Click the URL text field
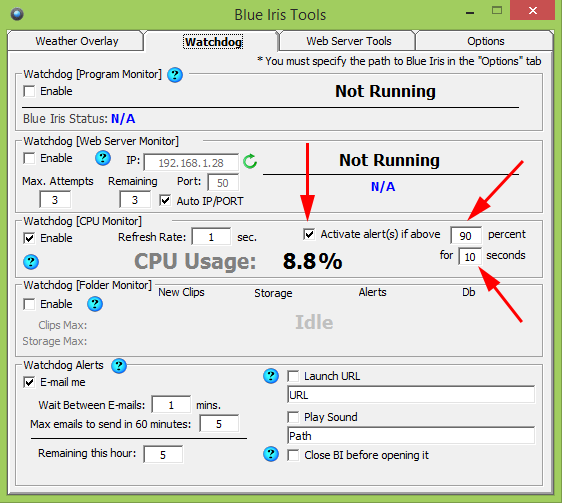The width and height of the screenshot is (562, 503). pyautogui.click(x=411, y=395)
